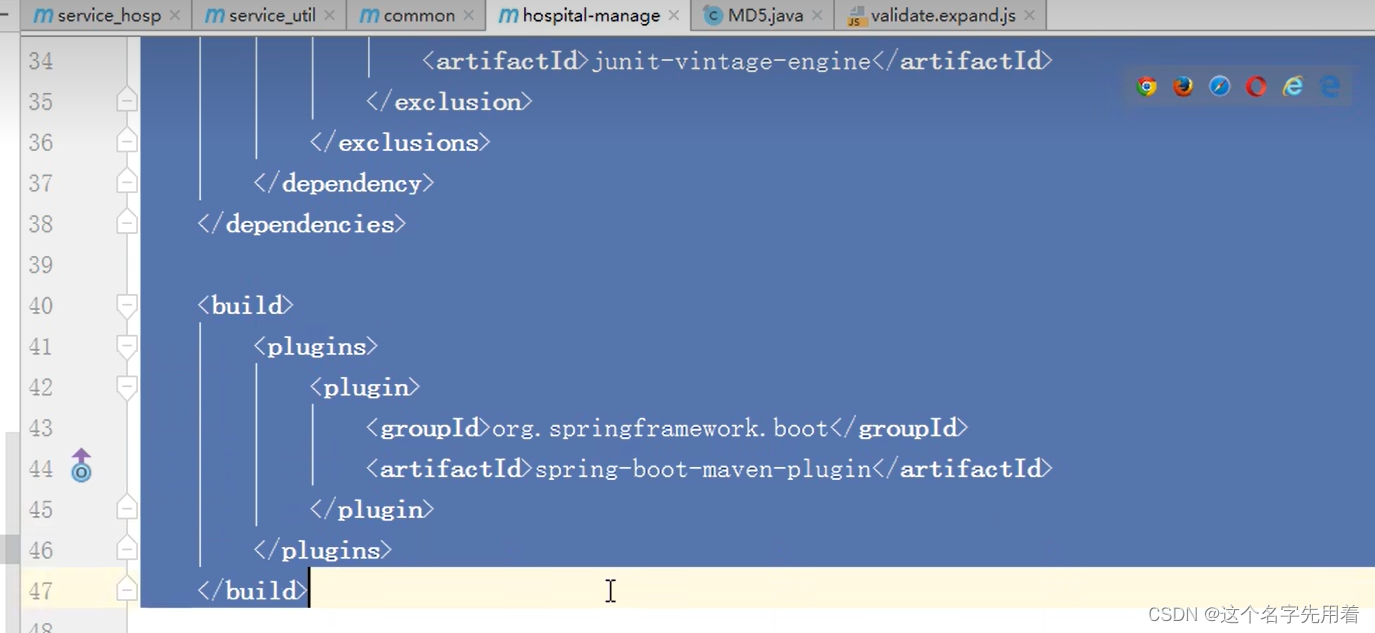Collapse the plugin block at line 42
The image size is (1375, 633).
[126, 387]
